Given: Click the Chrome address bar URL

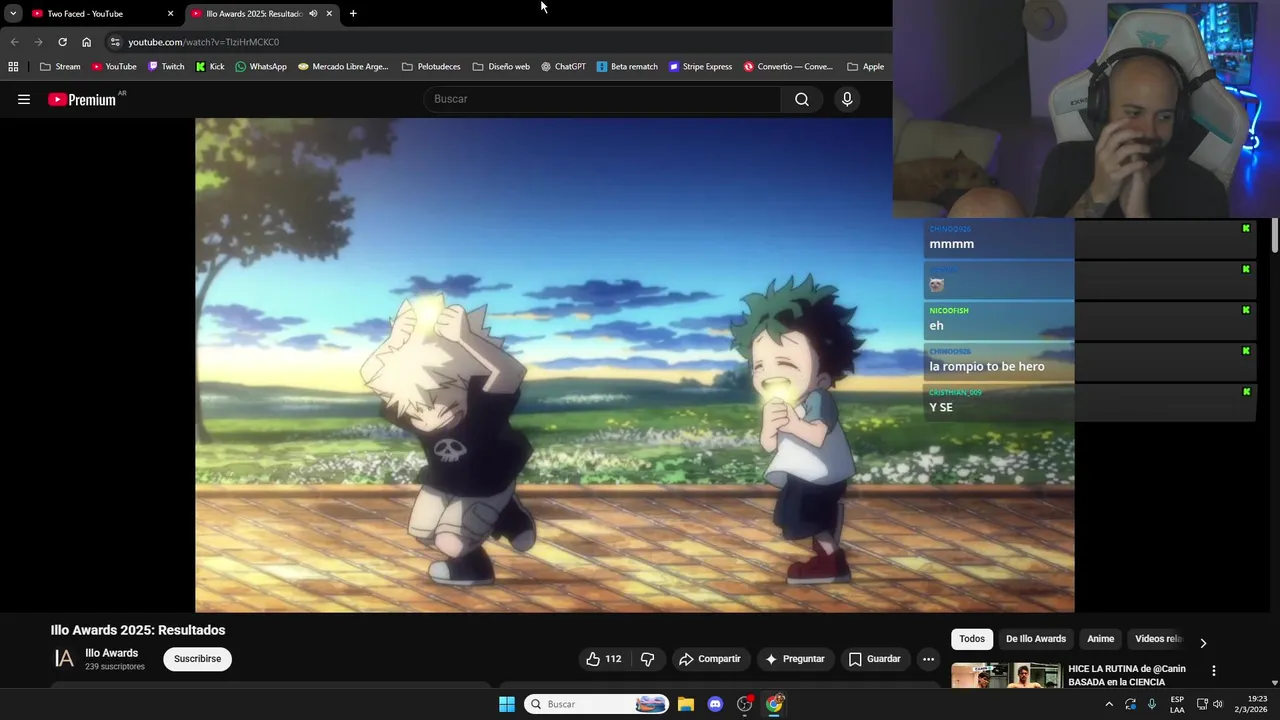Looking at the screenshot, I should coord(204,42).
